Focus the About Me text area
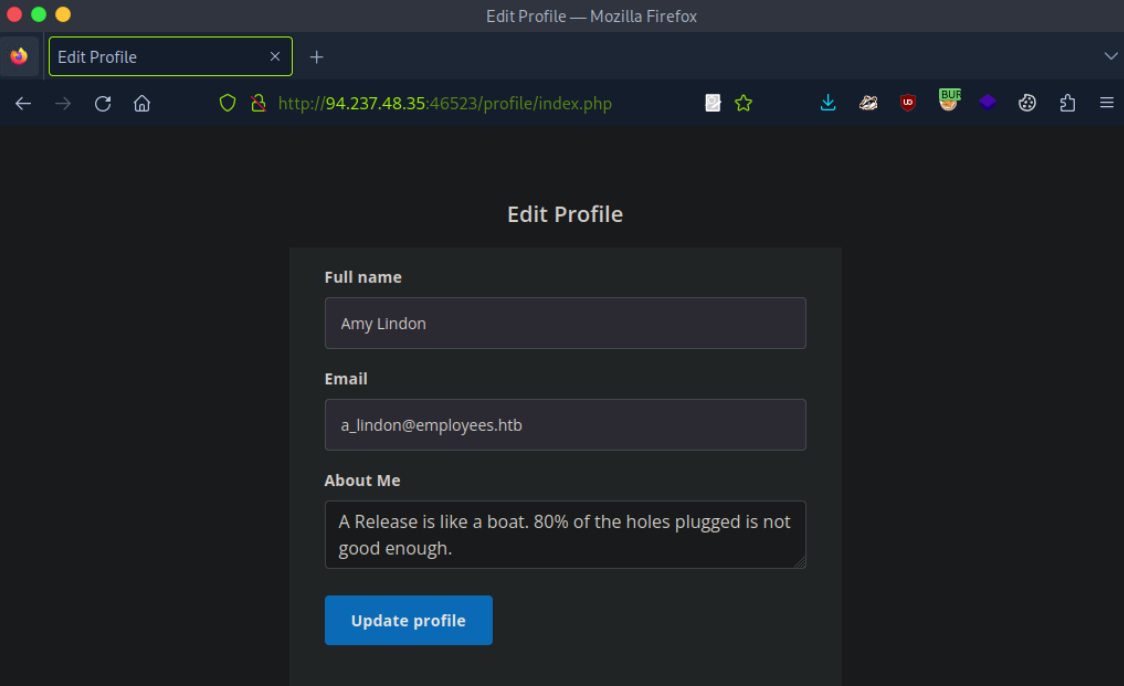1124x686 pixels. pyautogui.click(x=565, y=535)
